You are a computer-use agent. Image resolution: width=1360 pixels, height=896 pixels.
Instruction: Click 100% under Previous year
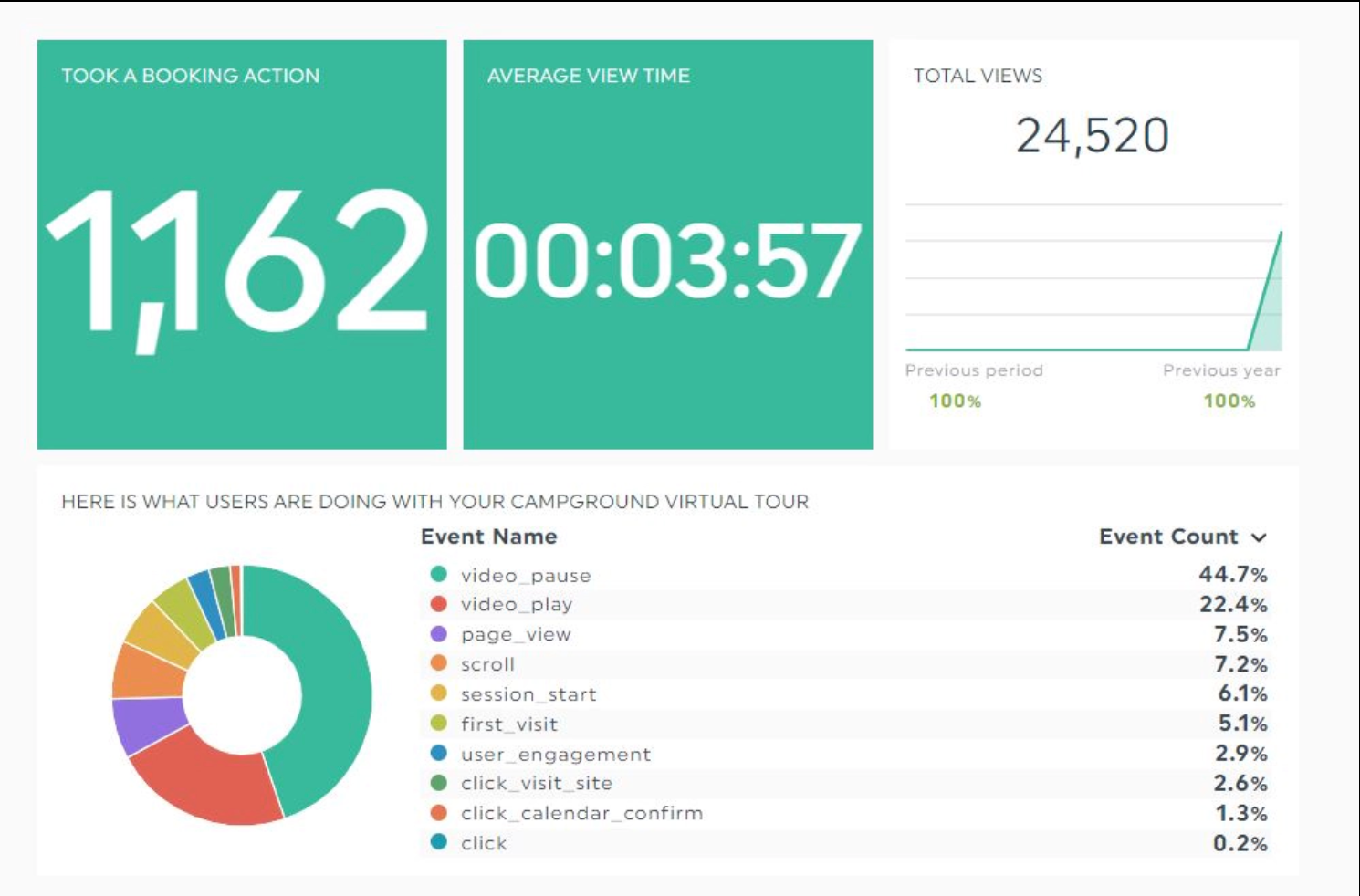pyautogui.click(x=1229, y=401)
